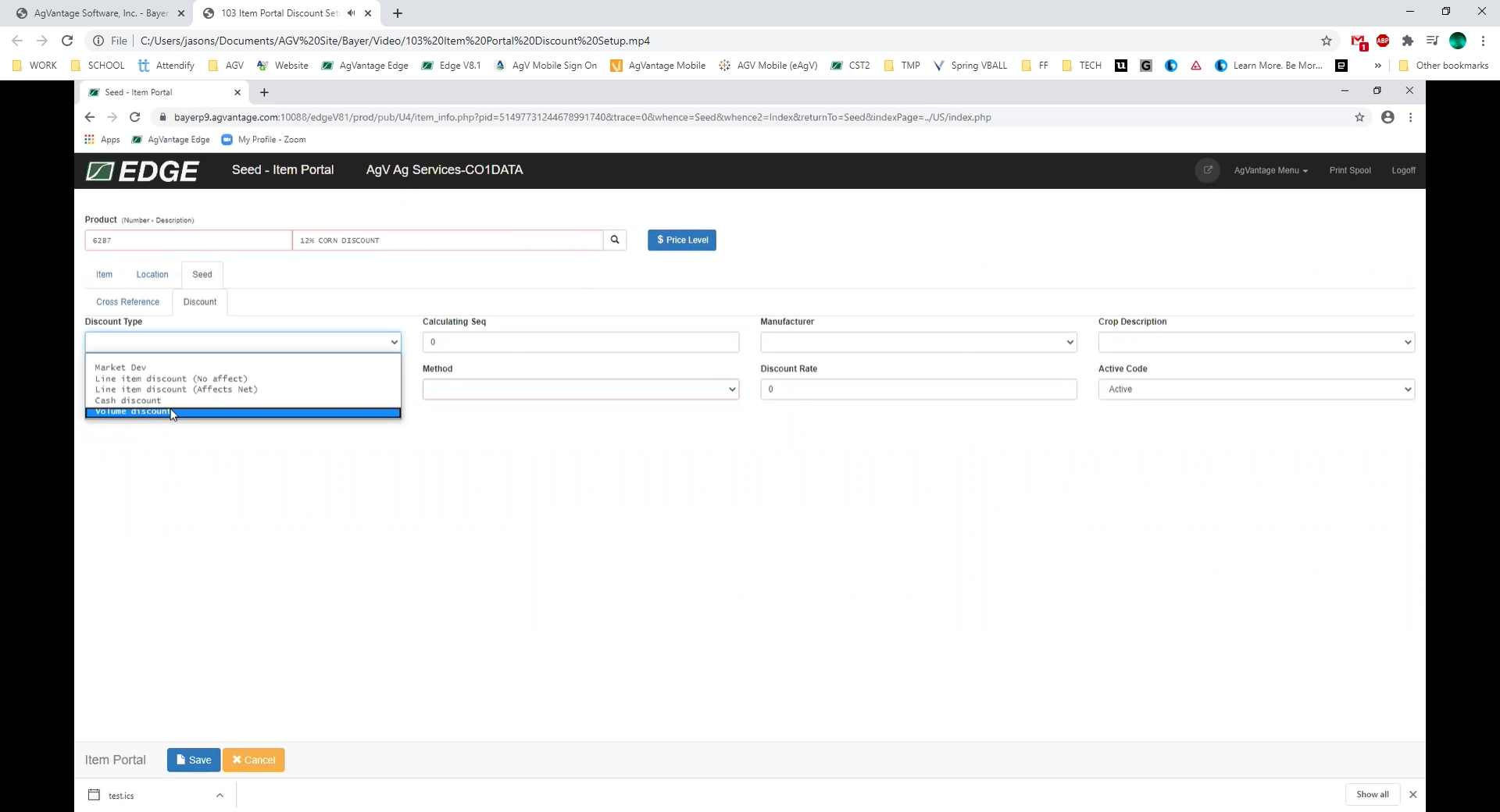Viewport: 1500px width, 812px height.
Task: Select the Seed tab
Action: 202,275
